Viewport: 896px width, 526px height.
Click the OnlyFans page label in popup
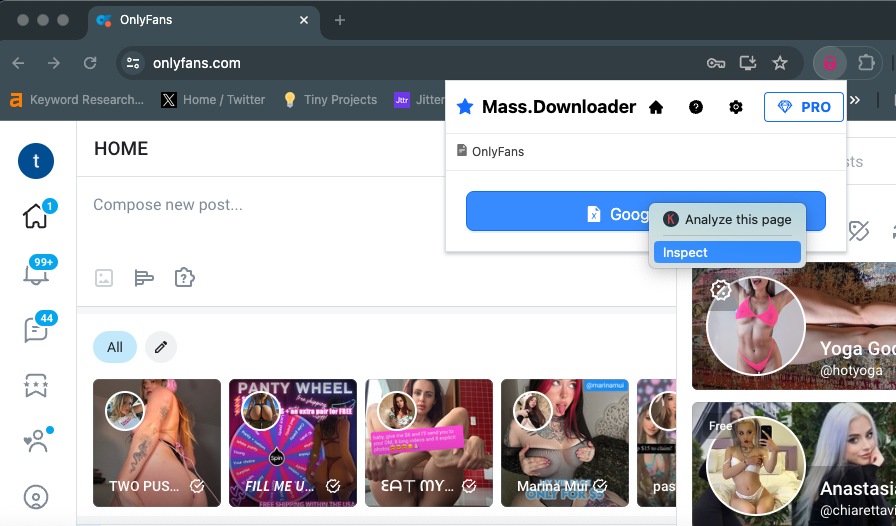[x=490, y=152]
